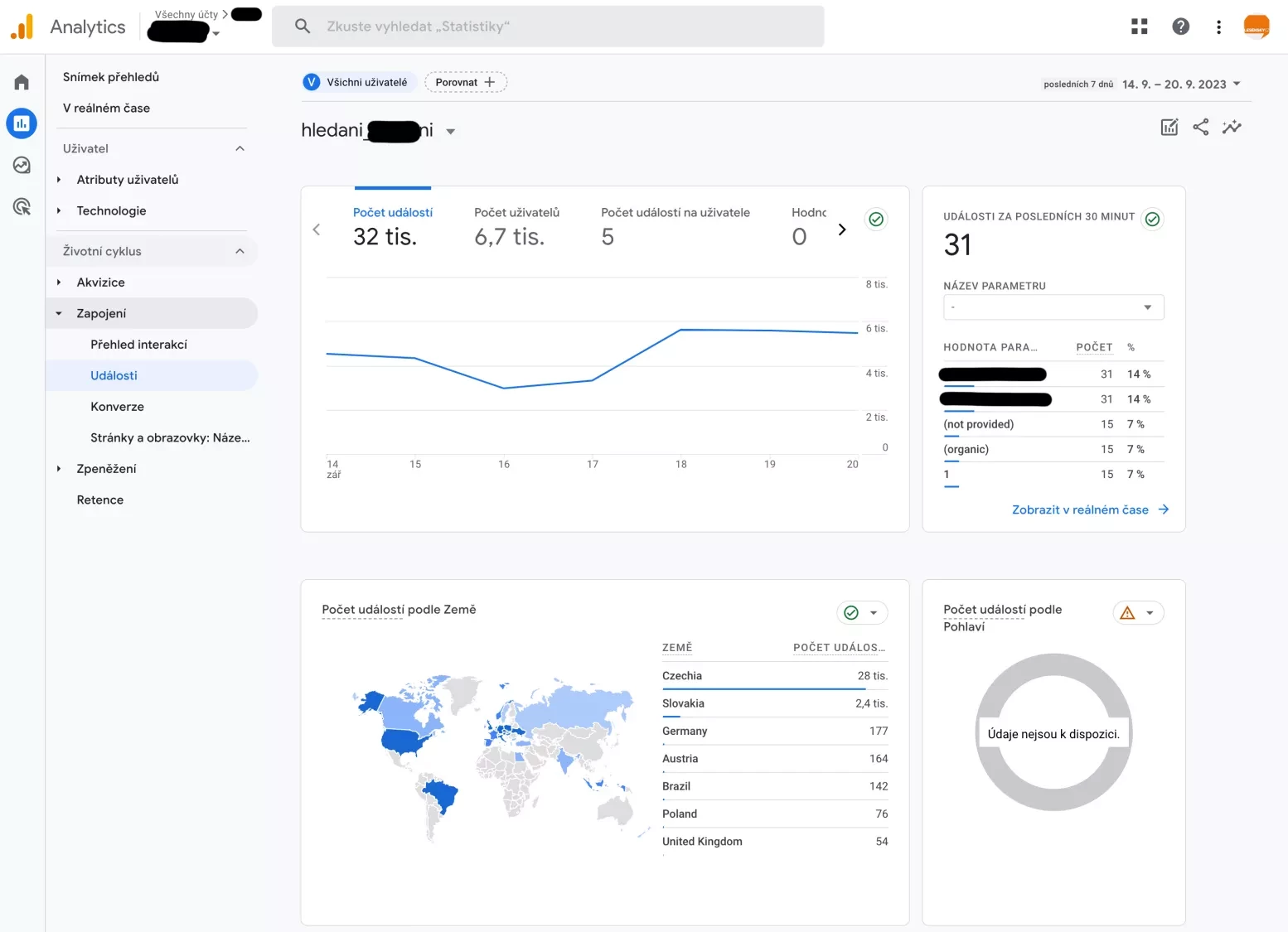Click Všechny účty breadcrumb
This screenshot has width=1288, height=932.
tap(186, 15)
